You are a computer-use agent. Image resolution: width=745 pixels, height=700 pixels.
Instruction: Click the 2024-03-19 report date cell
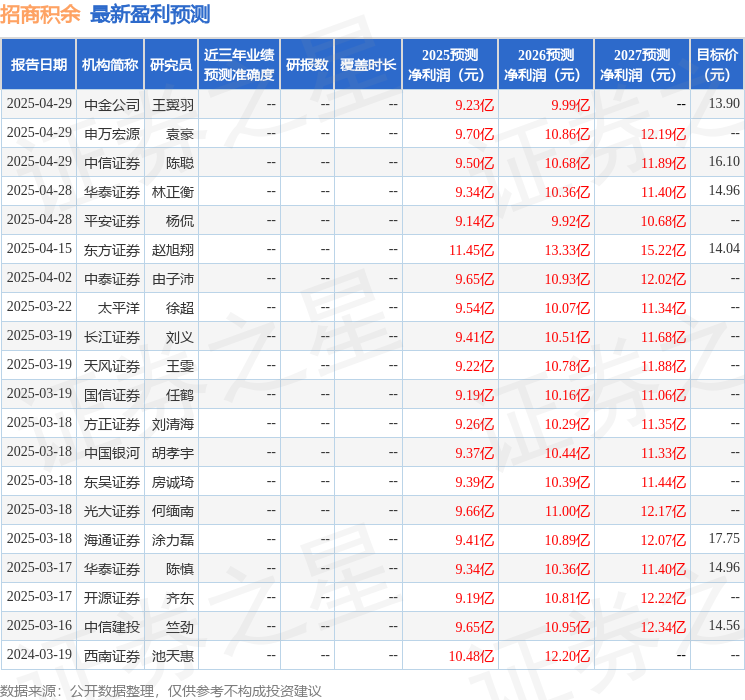[39, 656]
